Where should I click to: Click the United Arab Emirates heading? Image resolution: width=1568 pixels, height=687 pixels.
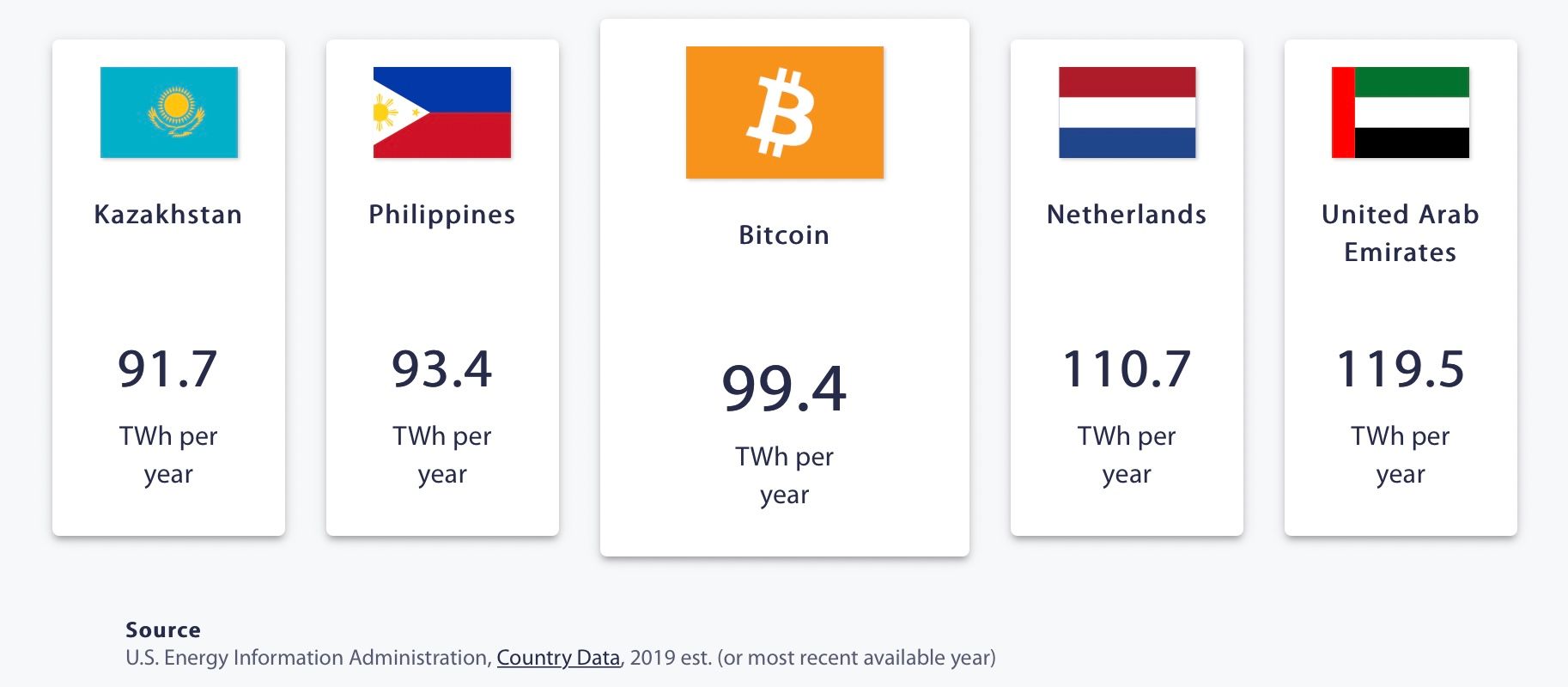[1401, 233]
